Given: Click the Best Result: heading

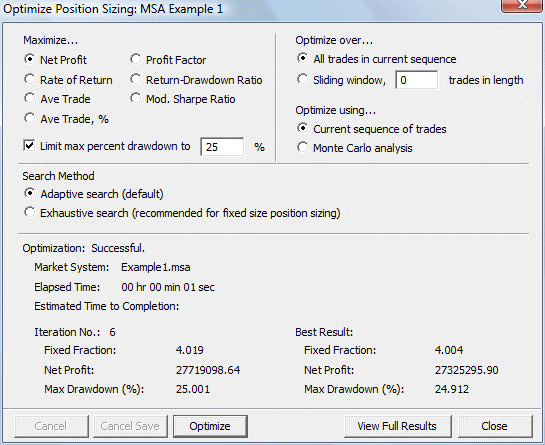Looking at the screenshot, I should click(324, 332).
